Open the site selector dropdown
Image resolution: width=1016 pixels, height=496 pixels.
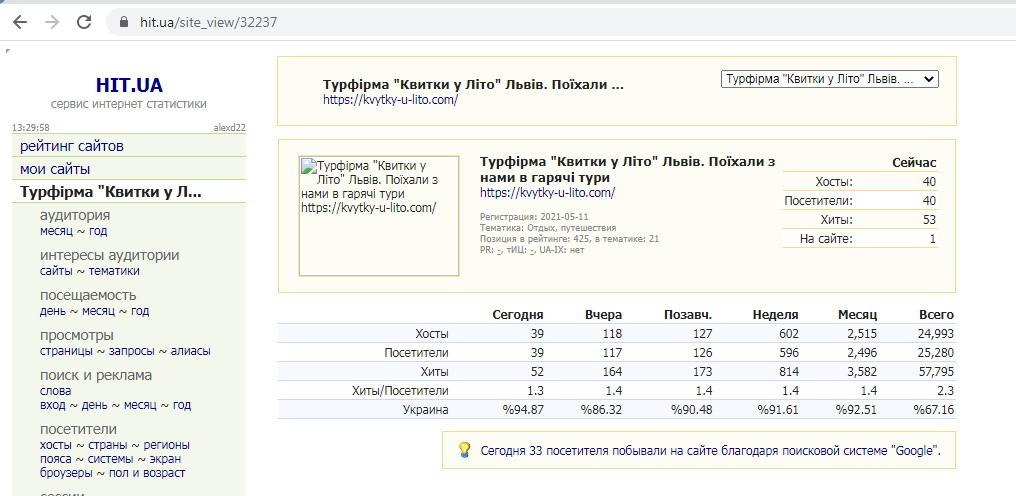pyautogui.click(x=829, y=79)
